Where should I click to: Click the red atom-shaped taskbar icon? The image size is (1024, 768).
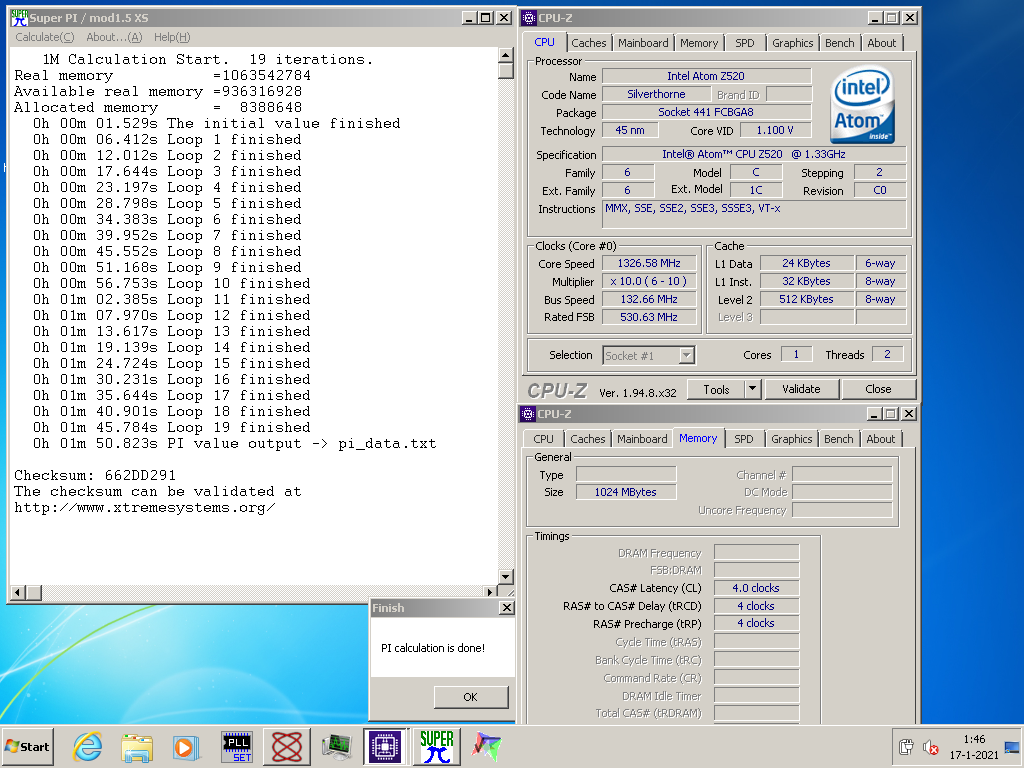(x=287, y=747)
